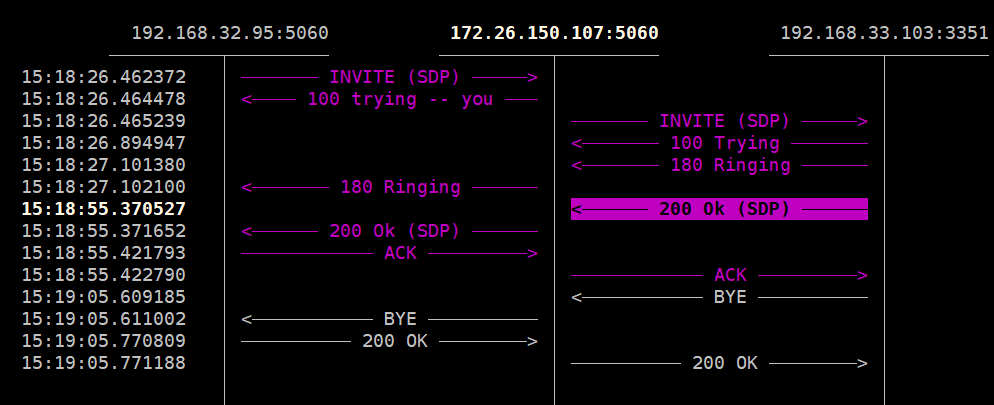Select the ACK arrow toward 192.168.33.103

[720, 275]
